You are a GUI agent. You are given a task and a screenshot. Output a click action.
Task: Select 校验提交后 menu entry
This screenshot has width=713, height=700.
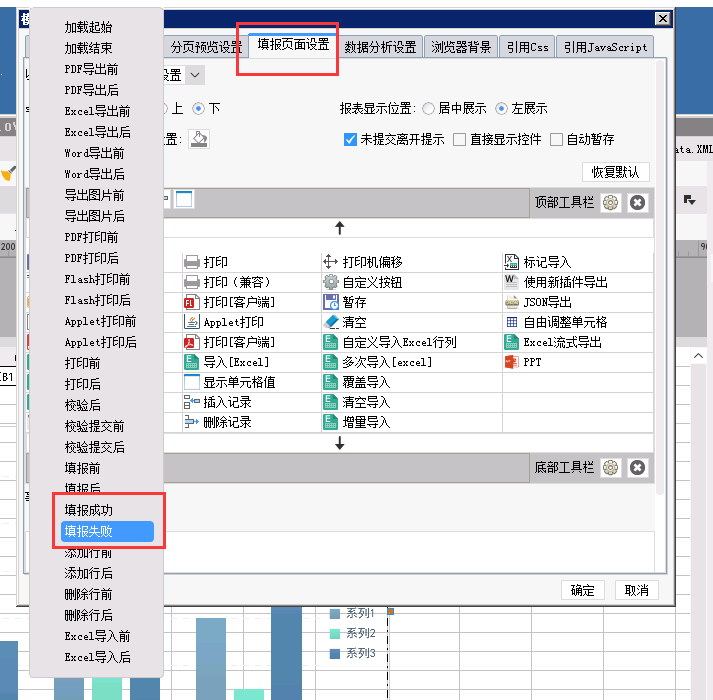coord(96,447)
